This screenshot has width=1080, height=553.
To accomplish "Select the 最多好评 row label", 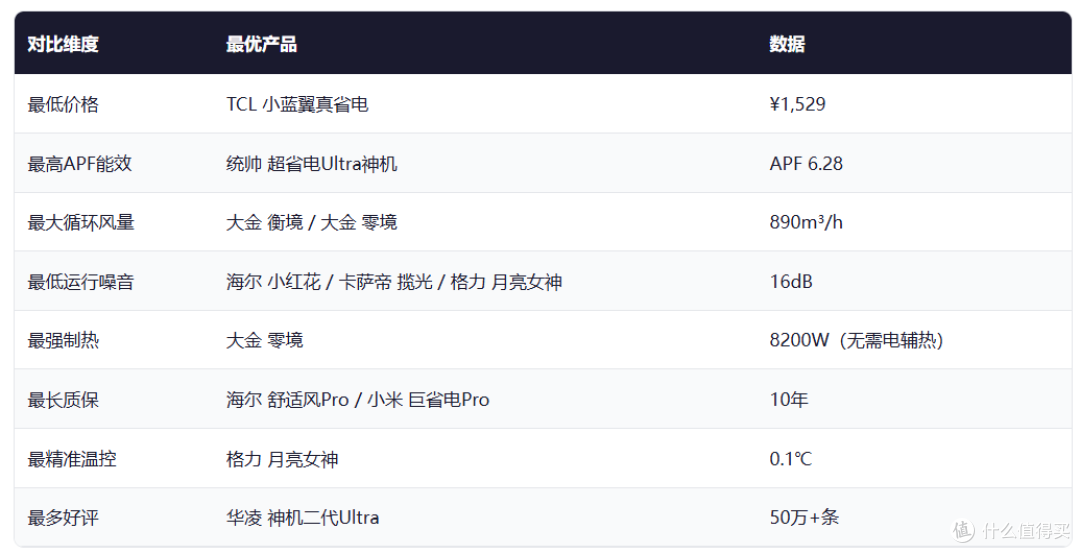I will coord(63,517).
